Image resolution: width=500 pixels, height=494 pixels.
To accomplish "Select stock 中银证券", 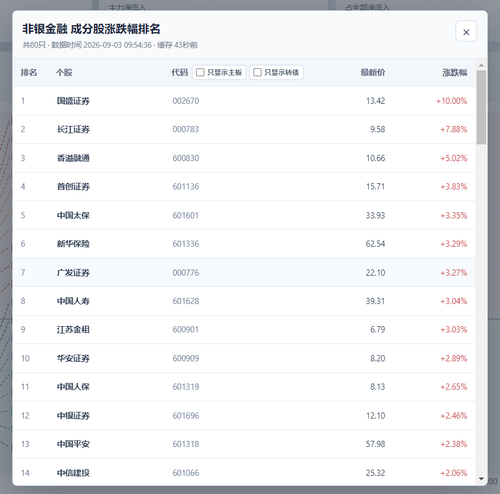I will tap(73, 416).
